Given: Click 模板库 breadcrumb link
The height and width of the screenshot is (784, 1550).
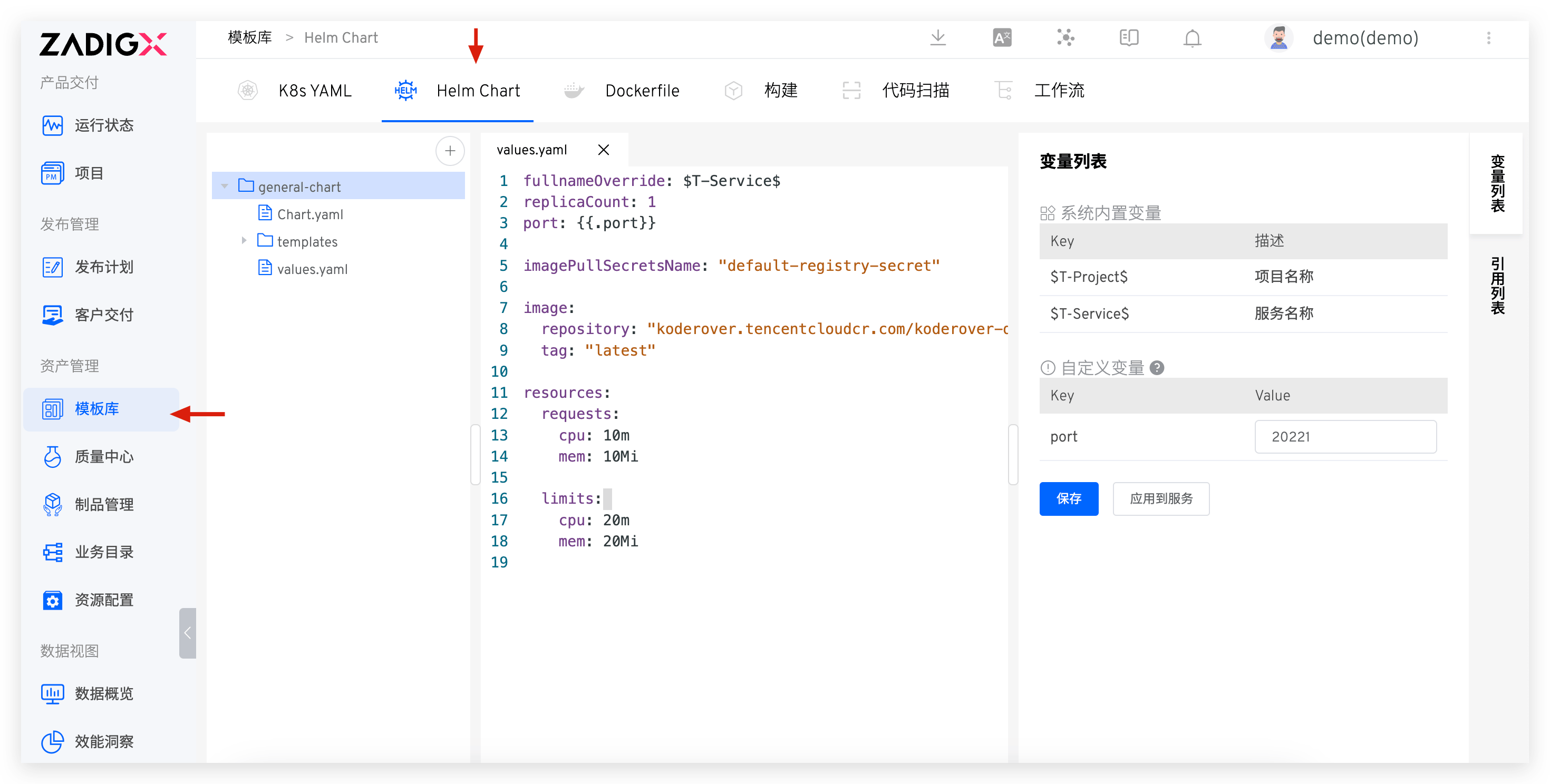Looking at the screenshot, I should [250, 38].
